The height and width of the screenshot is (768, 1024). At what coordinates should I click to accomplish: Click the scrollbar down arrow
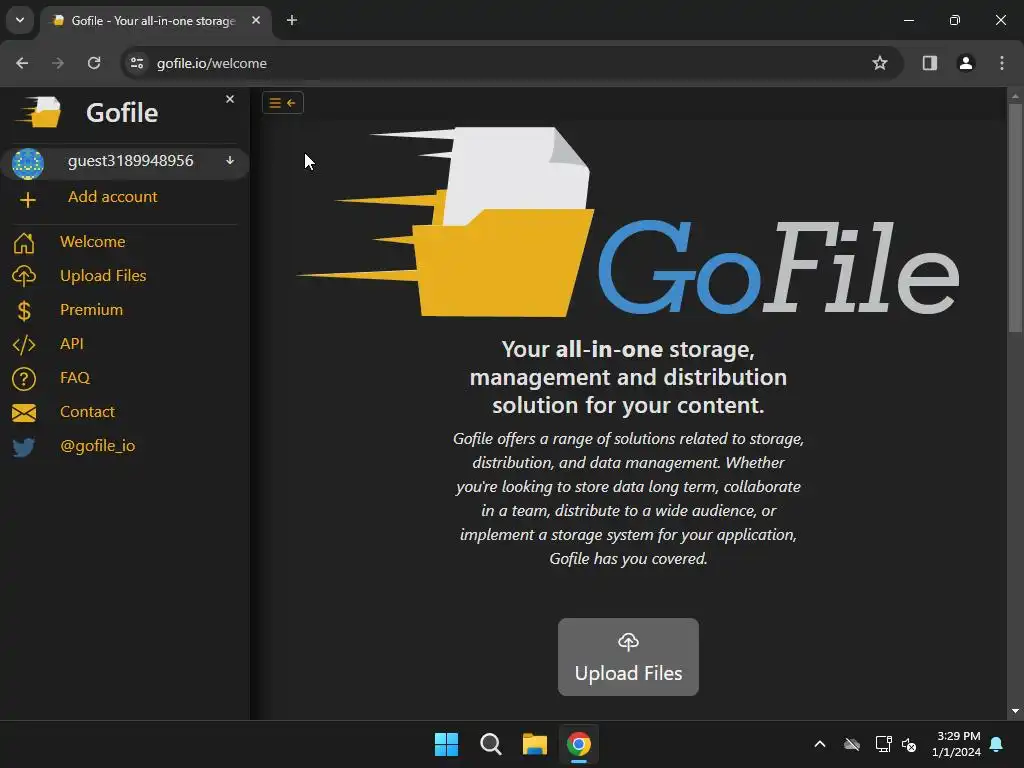coord(1015,711)
